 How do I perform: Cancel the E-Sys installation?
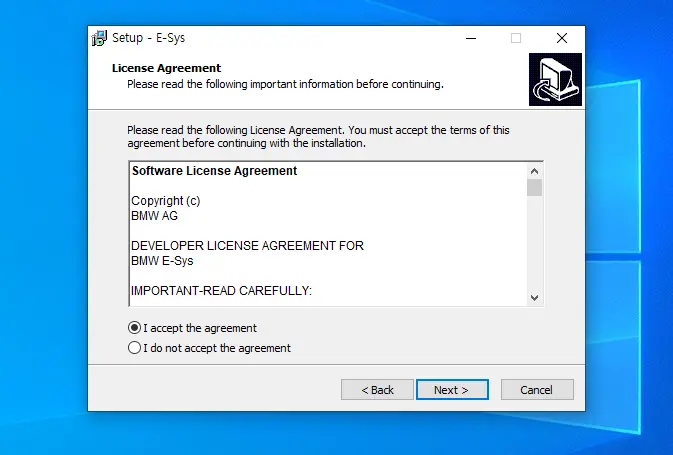tap(537, 390)
